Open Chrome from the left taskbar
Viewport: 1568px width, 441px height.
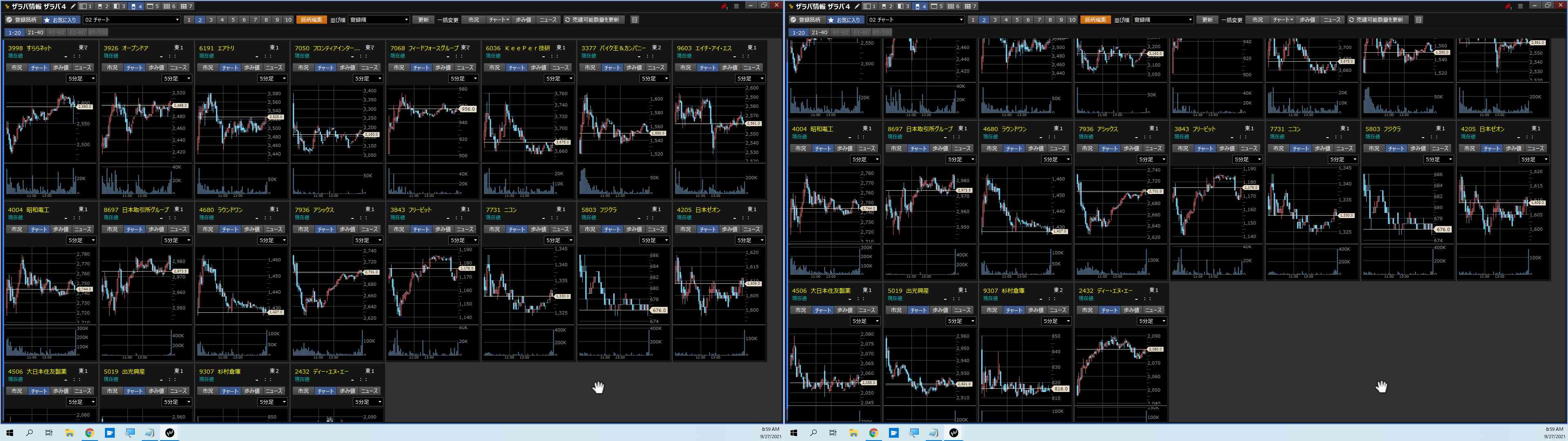click(89, 433)
